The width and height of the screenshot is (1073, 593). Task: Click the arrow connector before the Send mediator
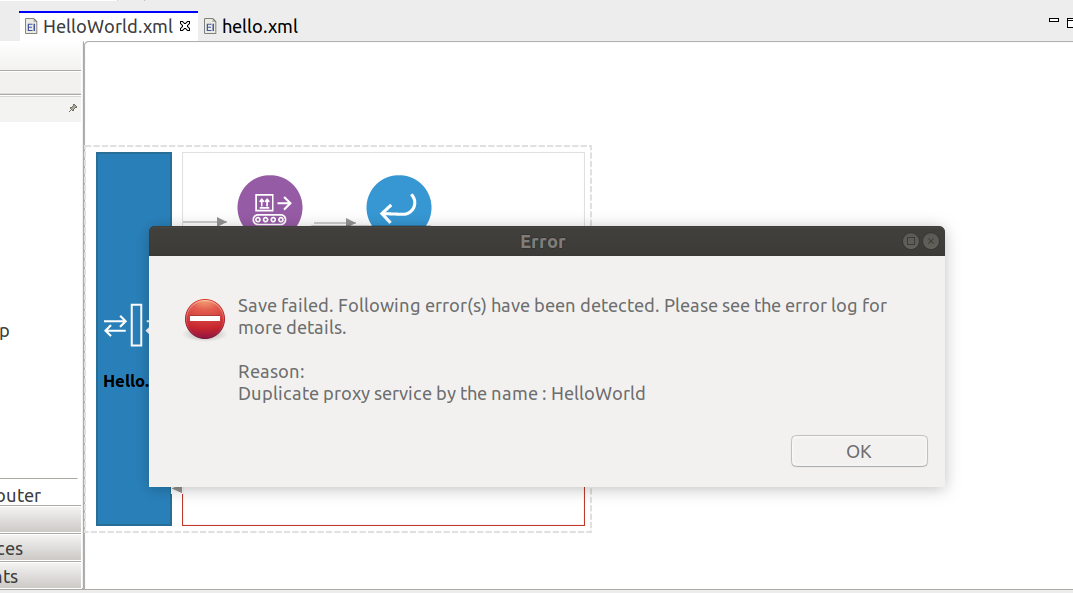212,224
